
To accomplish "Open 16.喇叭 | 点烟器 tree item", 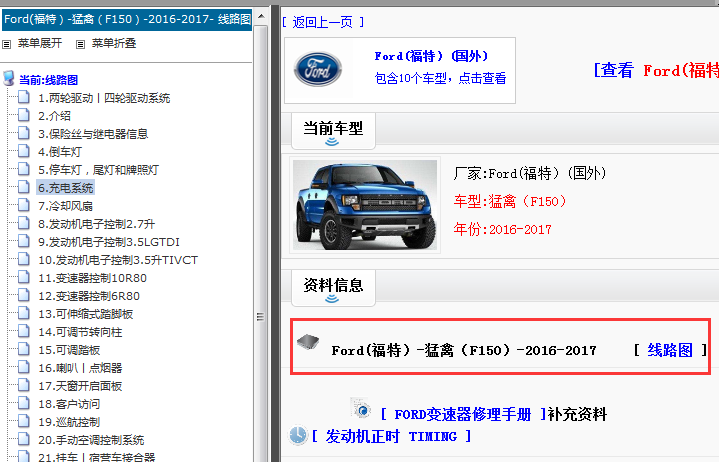I will [x=80, y=368].
